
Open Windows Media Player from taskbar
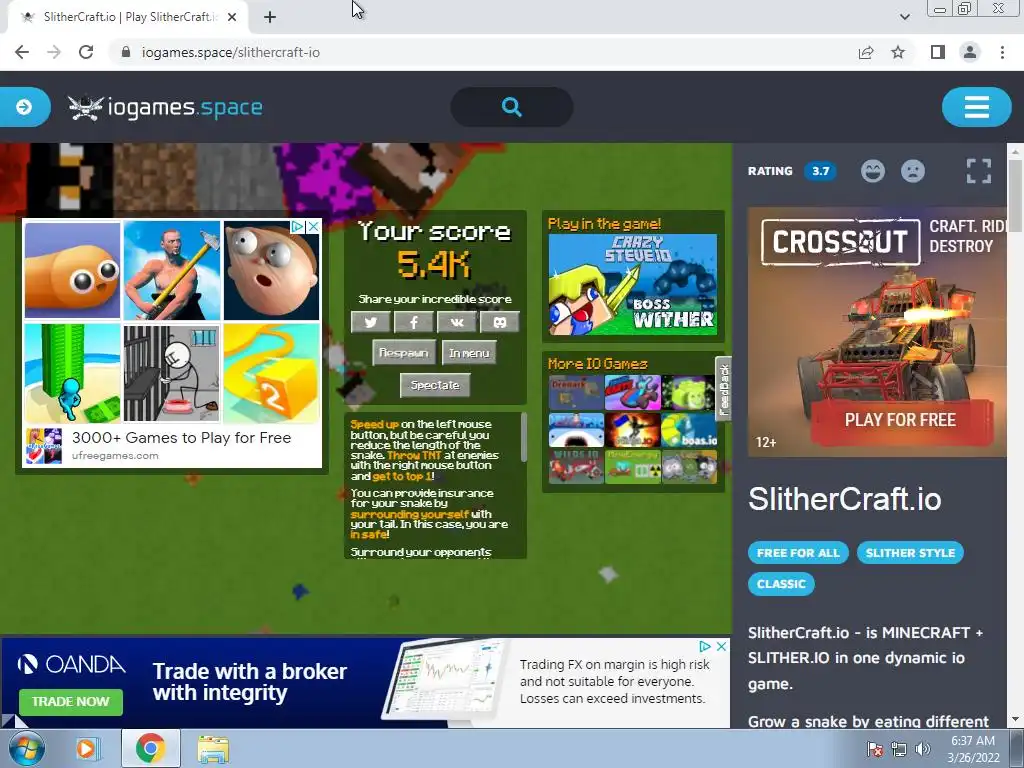[x=86, y=748]
